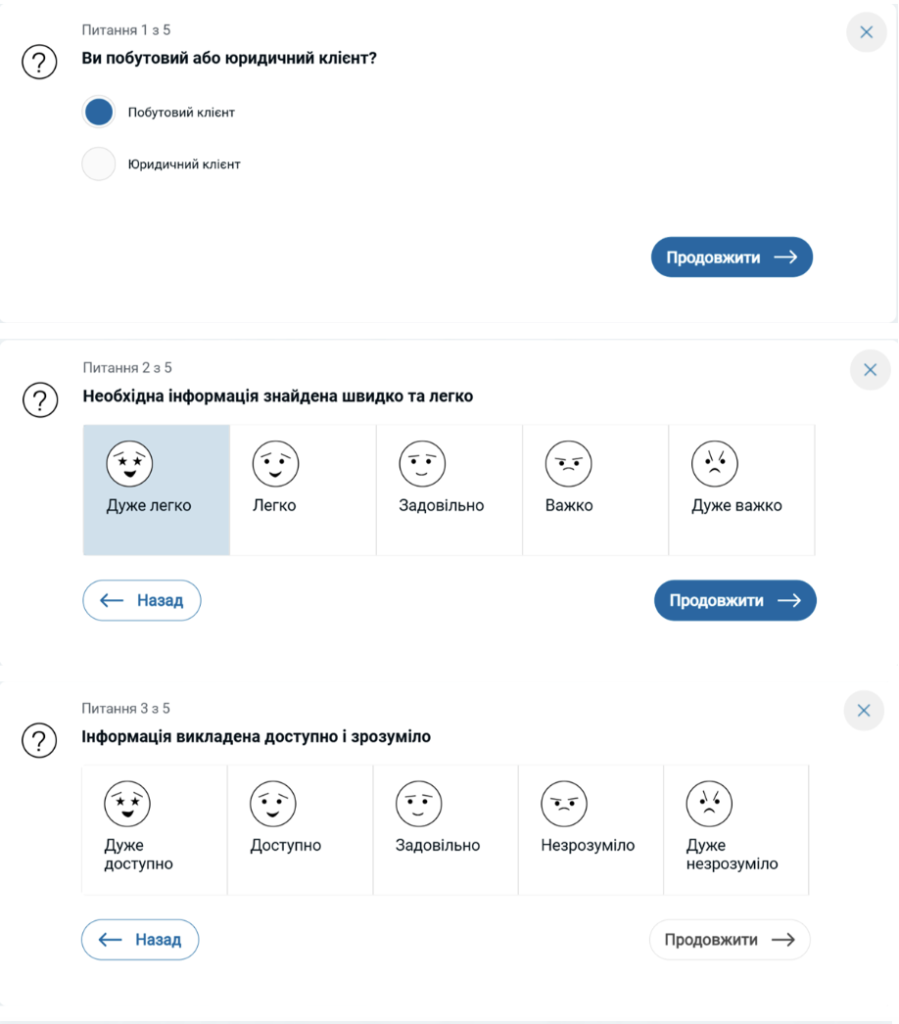Choose Задовільно face in question 2
The height and width of the screenshot is (1024, 899).
(x=449, y=490)
